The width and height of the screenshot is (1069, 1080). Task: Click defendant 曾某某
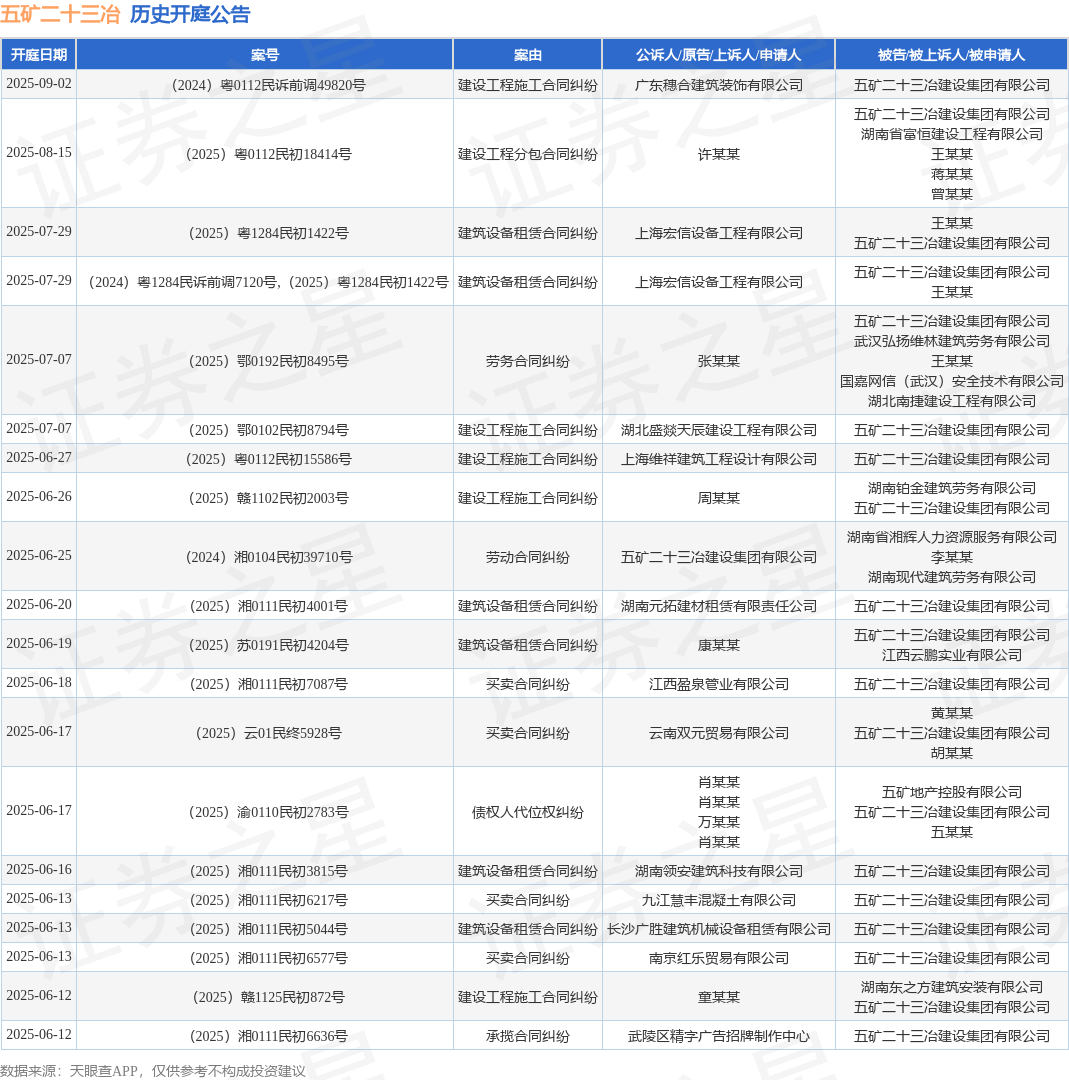click(951, 194)
